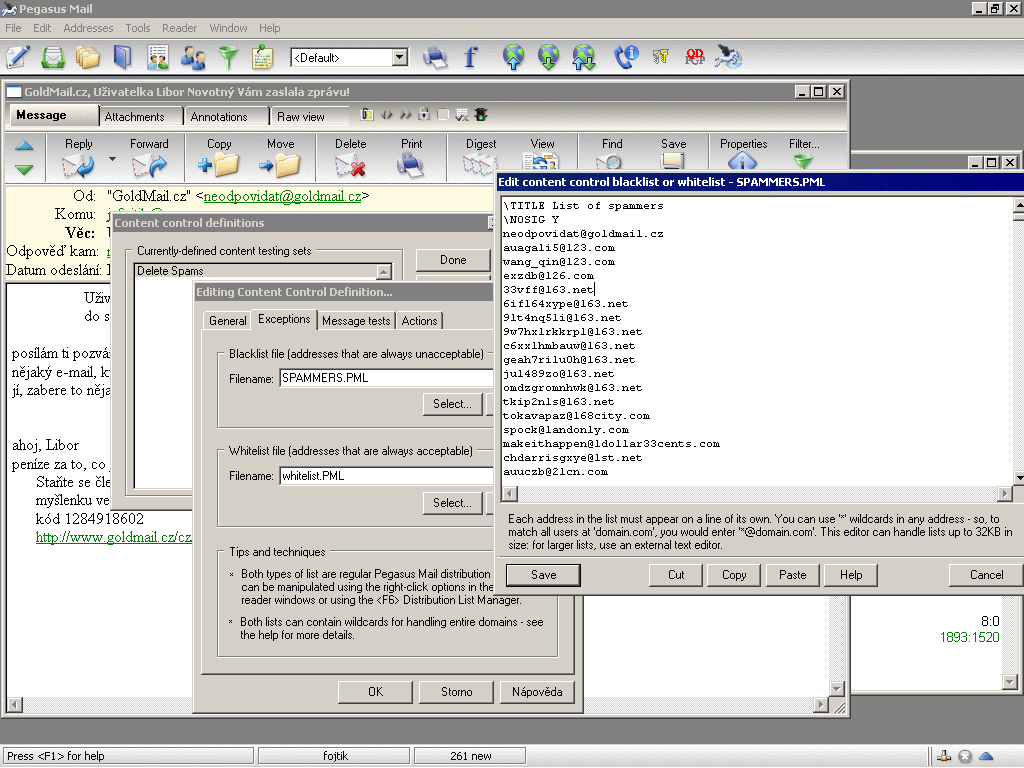Image resolution: width=1024 pixels, height=768 pixels.
Task: Click Nápověda button
Action: 537,692
